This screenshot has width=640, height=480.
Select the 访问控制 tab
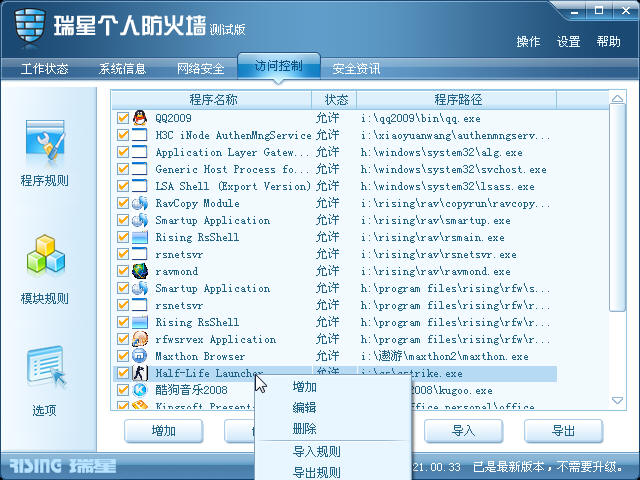(279, 66)
